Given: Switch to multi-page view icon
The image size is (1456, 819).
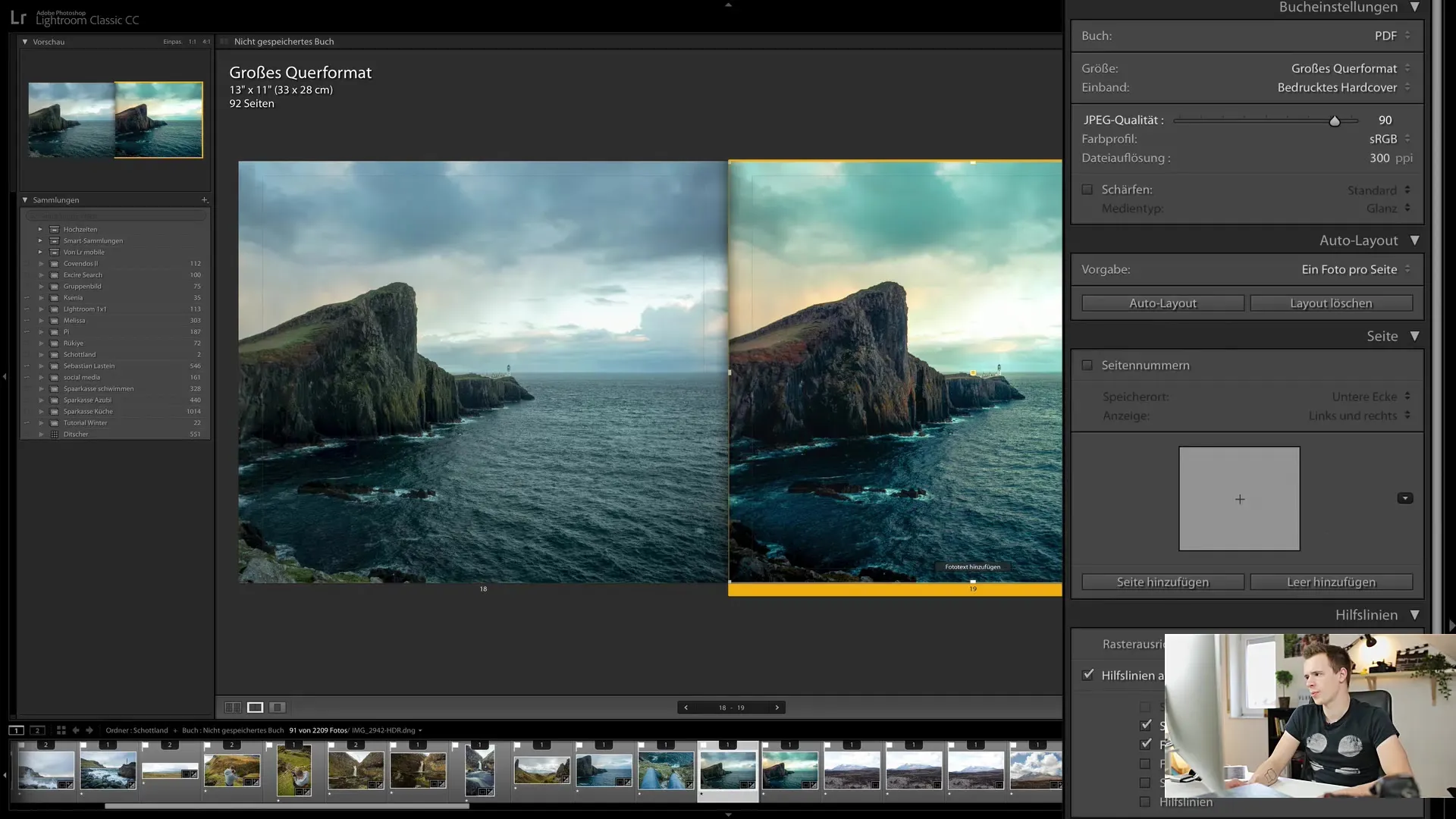Looking at the screenshot, I should click(233, 708).
